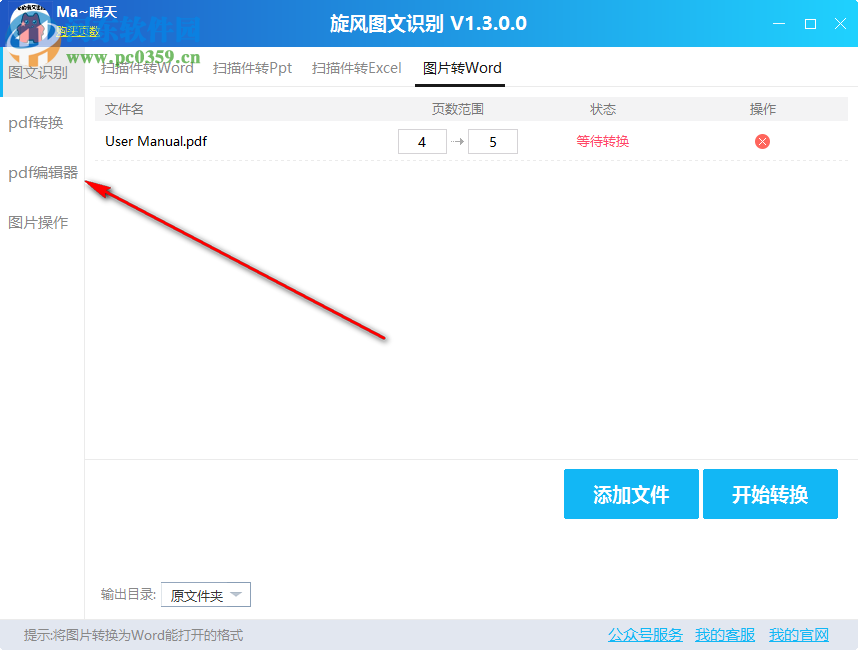Start conversion with 开始转换 button
The height and width of the screenshot is (650, 858).
click(x=770, y=494)
